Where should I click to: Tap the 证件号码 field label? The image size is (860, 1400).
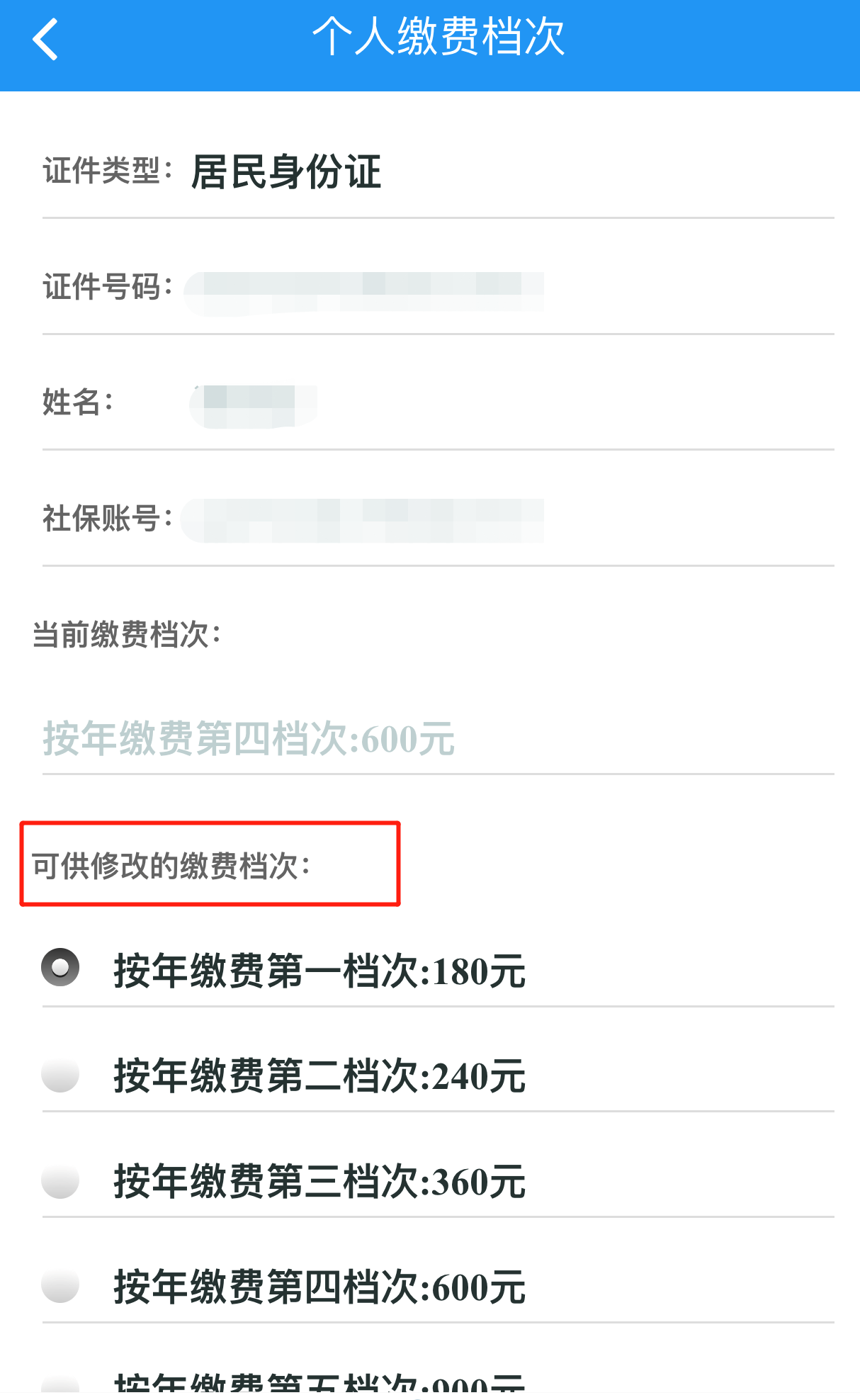pos(108,288)
